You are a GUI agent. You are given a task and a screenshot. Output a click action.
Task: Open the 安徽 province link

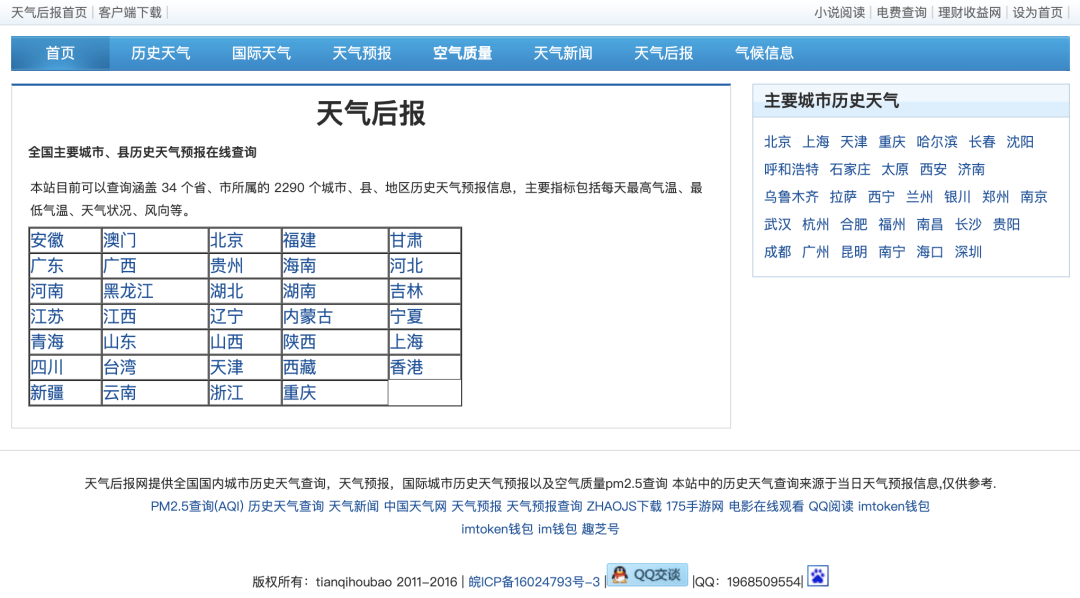click(x=47, y=240)
